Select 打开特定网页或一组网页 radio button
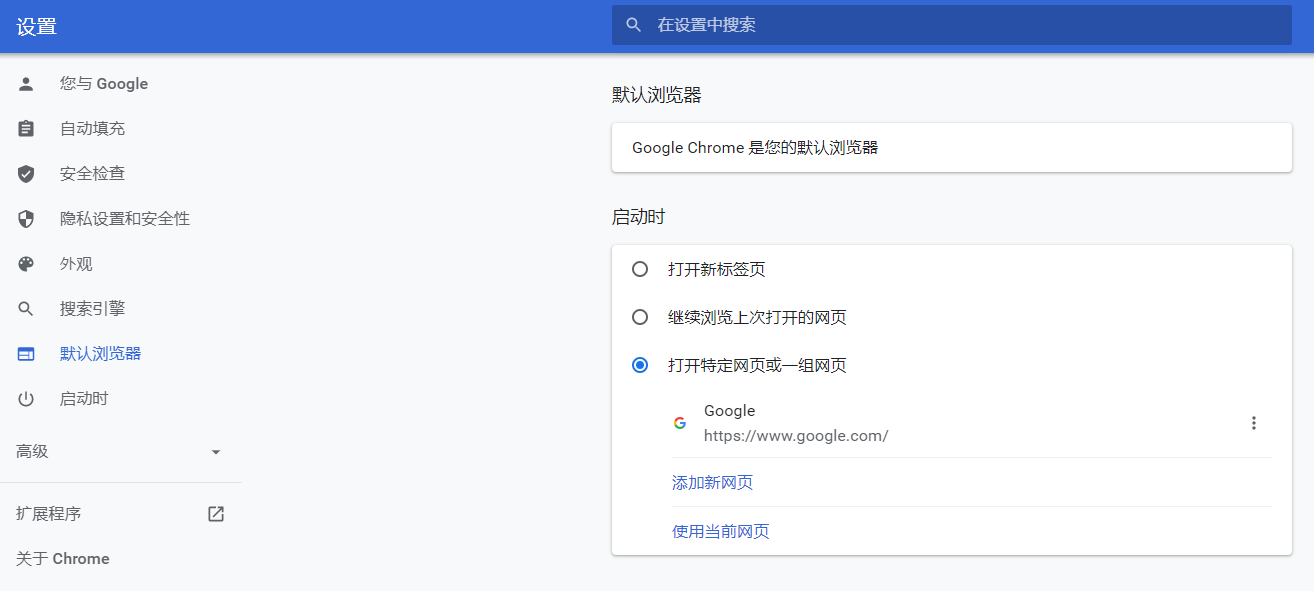This screenshot has width=1314, height=591. [640, 365]
